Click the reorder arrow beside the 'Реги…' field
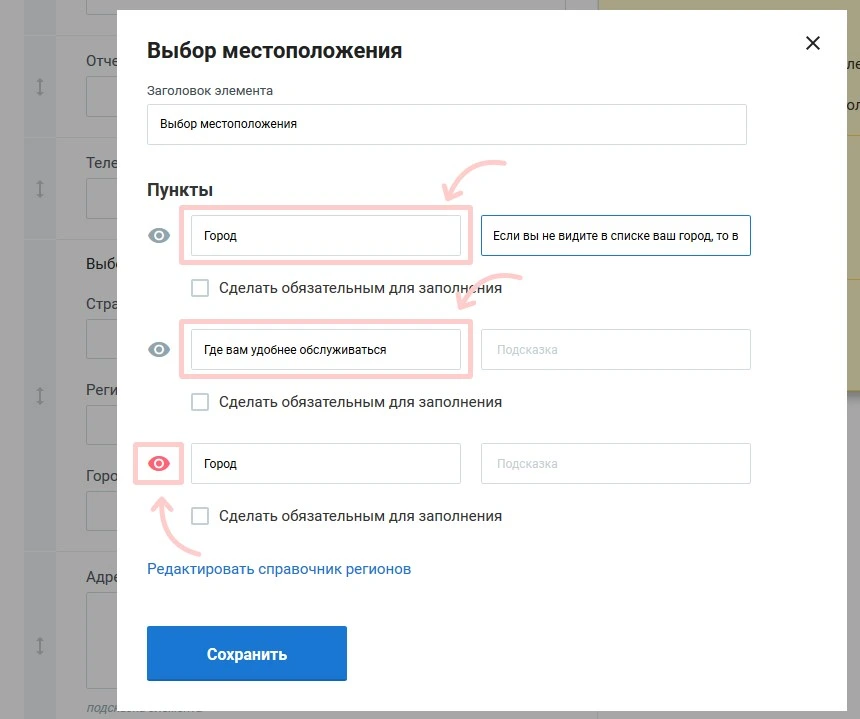This screenshot has height=719, width=860. (40, 396)
